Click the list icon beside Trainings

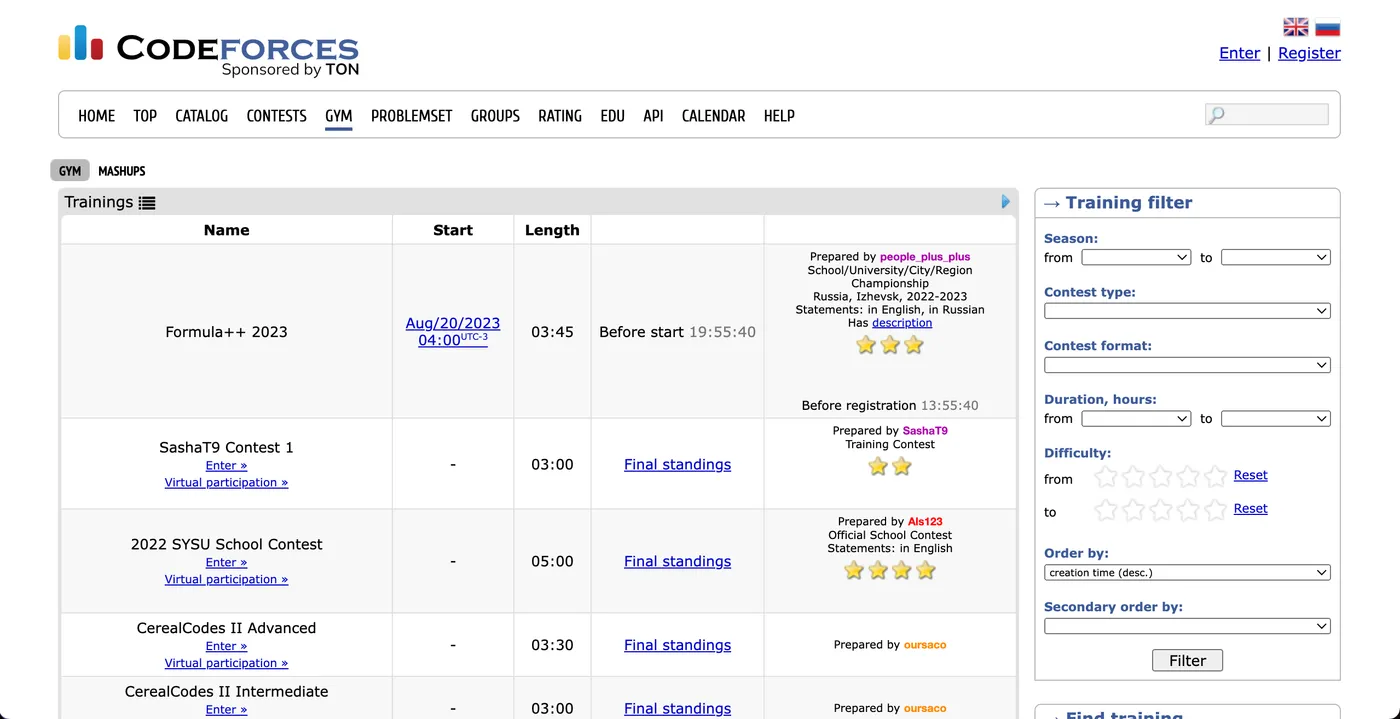pos(147,203)
